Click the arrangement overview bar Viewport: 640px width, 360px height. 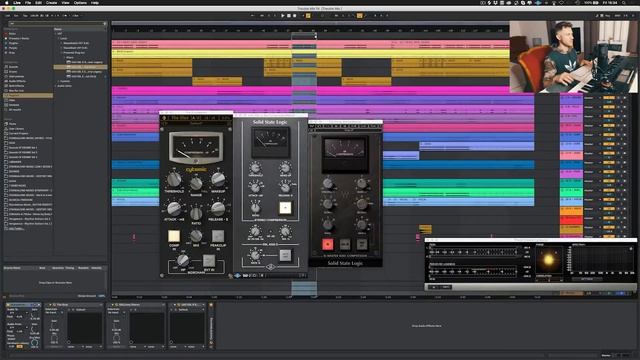(310, 23)
